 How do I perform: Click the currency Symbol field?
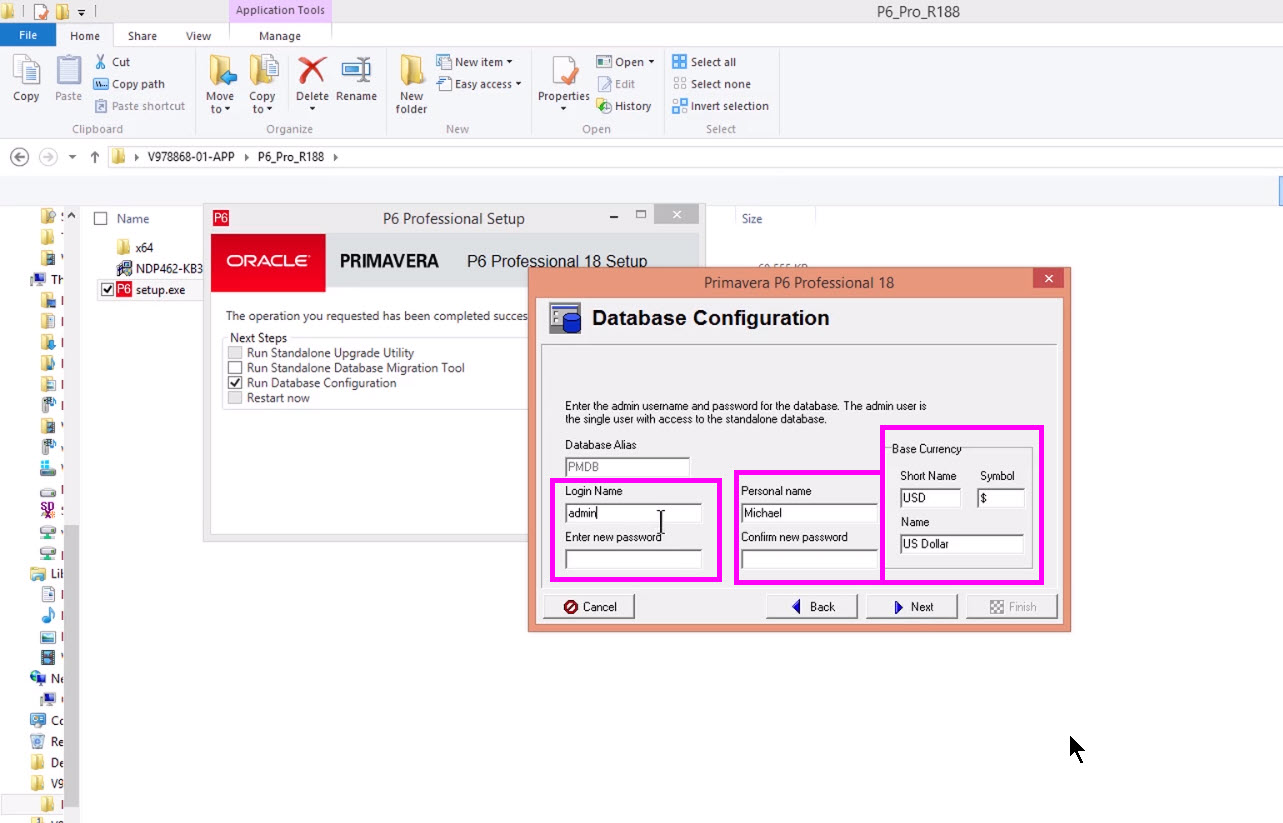tap(1001, 498)
